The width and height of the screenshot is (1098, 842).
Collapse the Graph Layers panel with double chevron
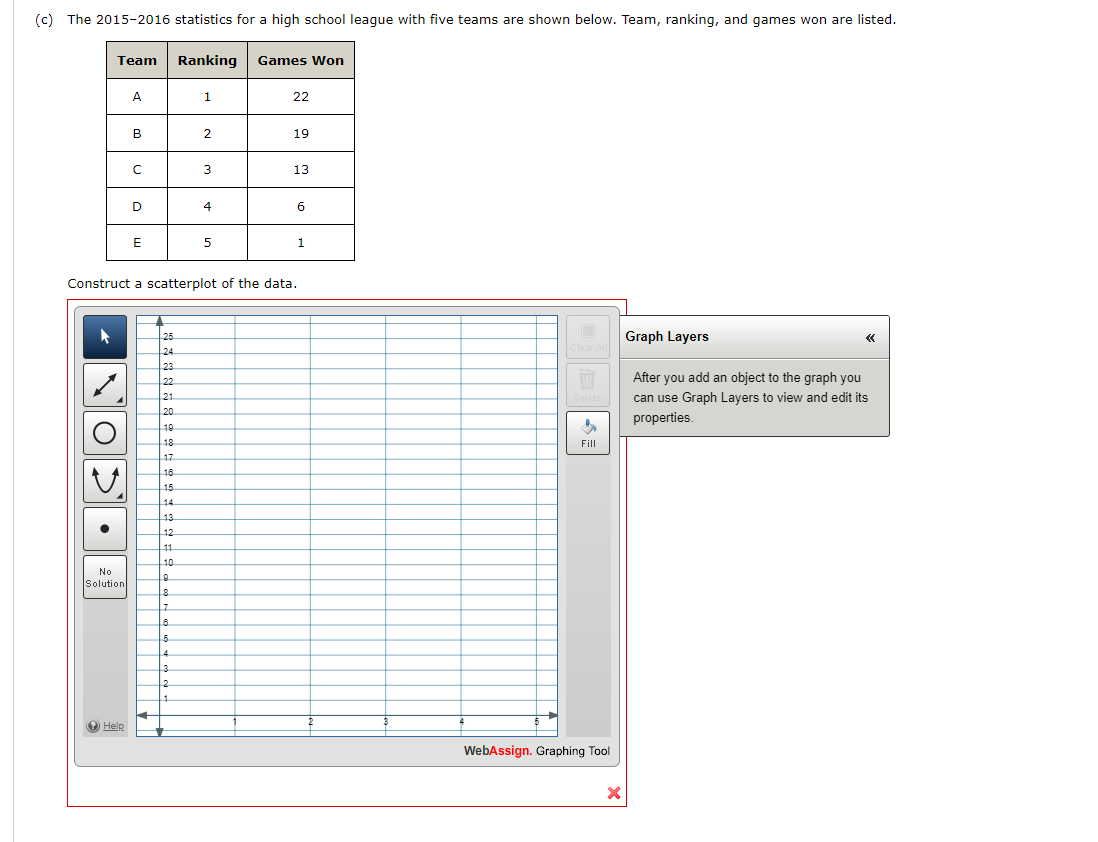(871, 337)
